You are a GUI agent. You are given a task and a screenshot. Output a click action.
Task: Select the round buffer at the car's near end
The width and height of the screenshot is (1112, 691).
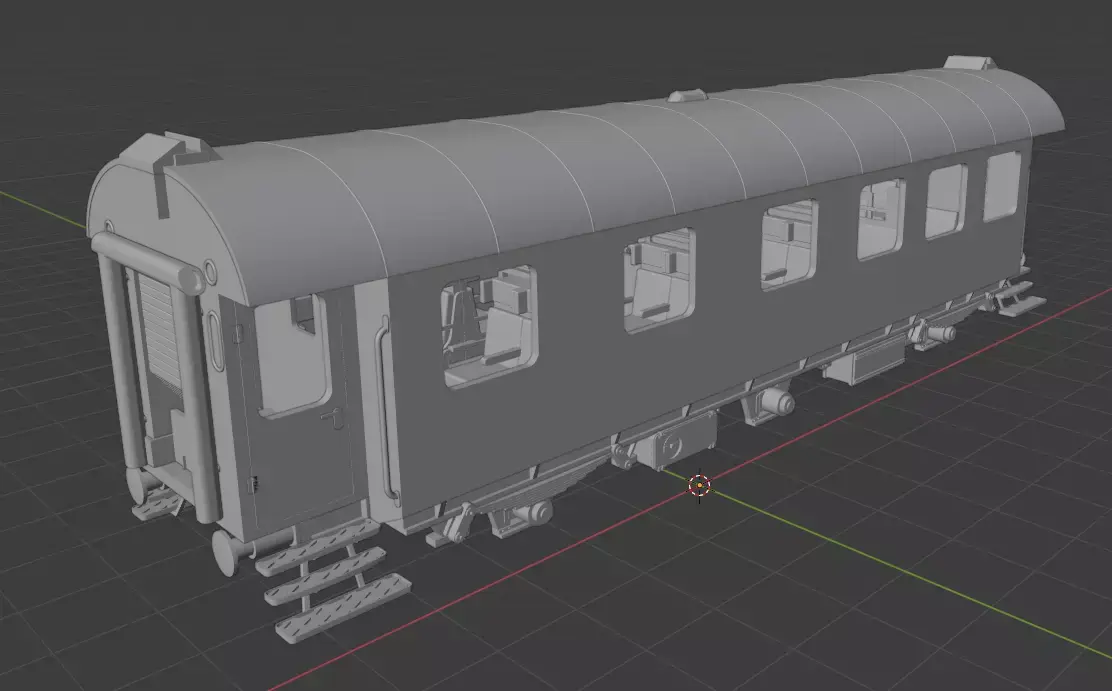click(x=227, y=551)
